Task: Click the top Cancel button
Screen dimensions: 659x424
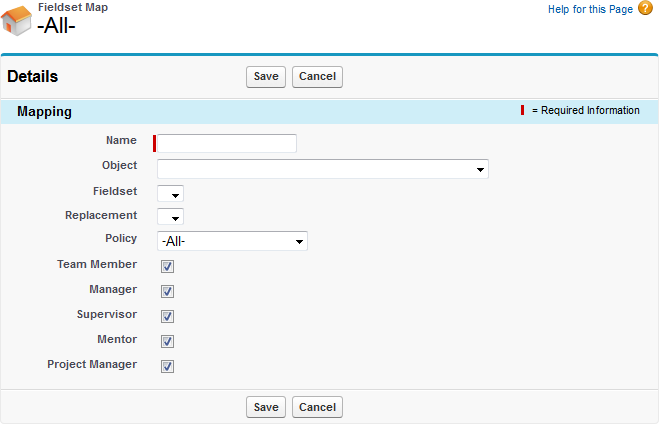Action: (x=317, y=77)
